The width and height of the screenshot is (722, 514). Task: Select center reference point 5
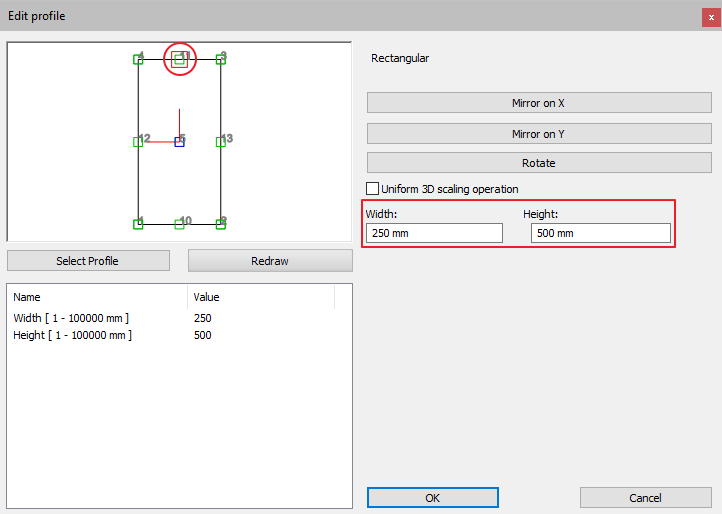tap(179, 142)
